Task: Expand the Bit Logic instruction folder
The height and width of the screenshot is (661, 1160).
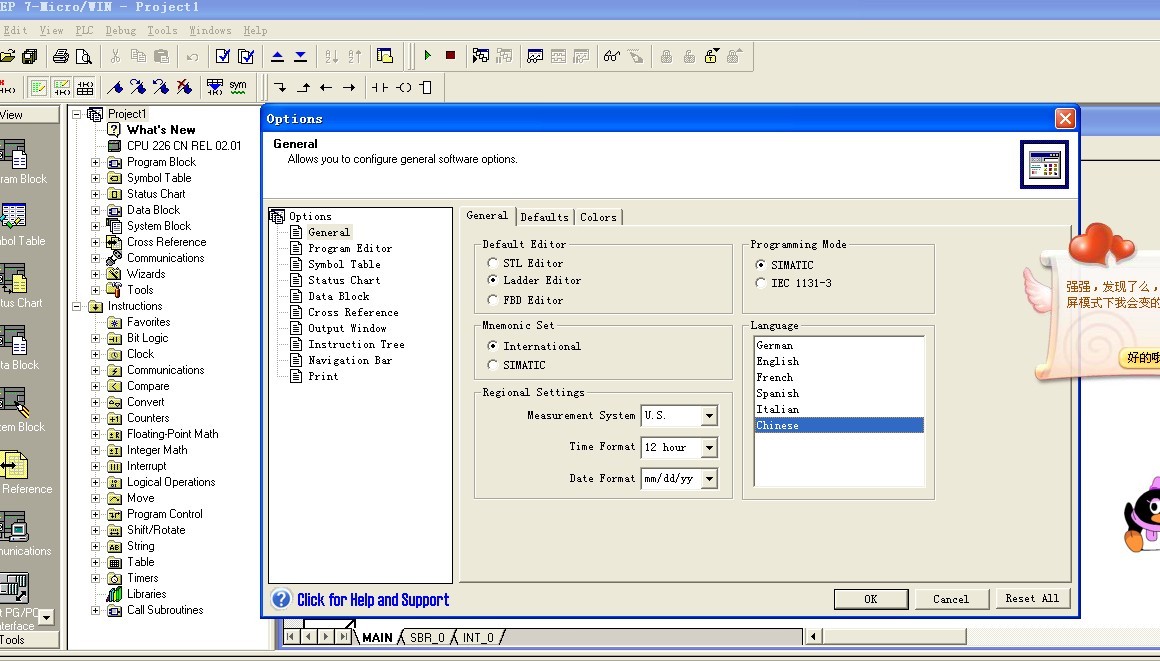Action: [x=96, y=338]
